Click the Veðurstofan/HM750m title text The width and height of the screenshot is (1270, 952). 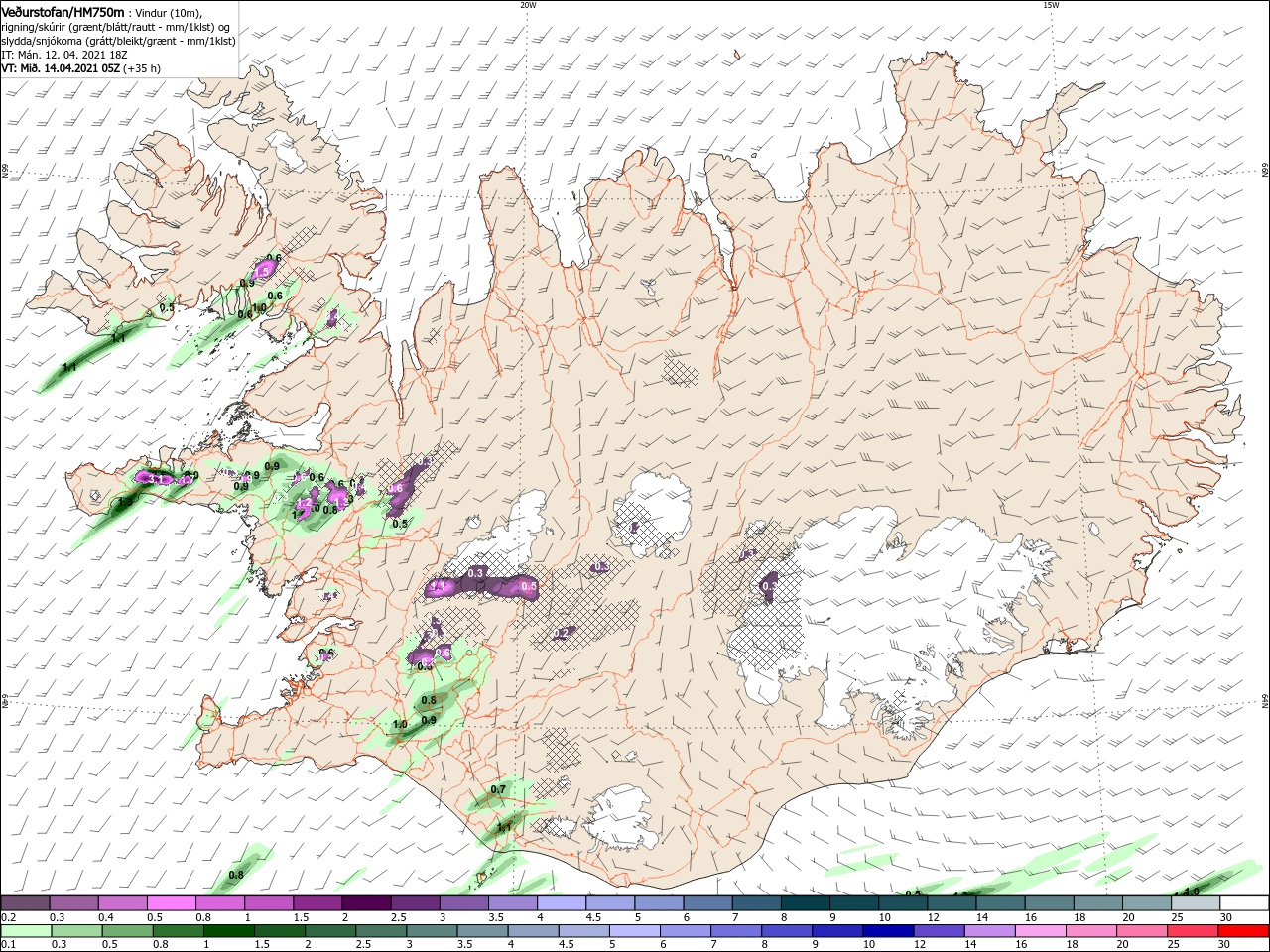[63, 11]
